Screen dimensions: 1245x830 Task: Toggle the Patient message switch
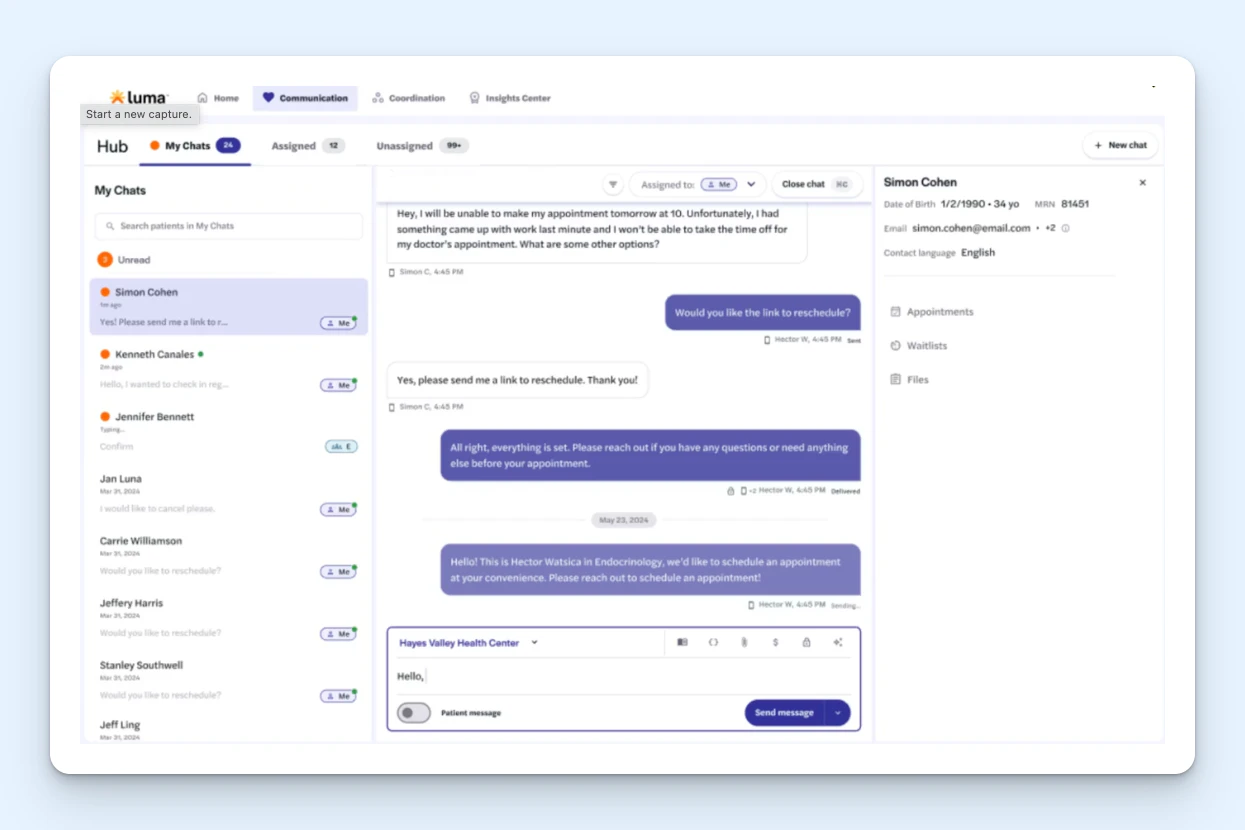(x=414, y=713)
